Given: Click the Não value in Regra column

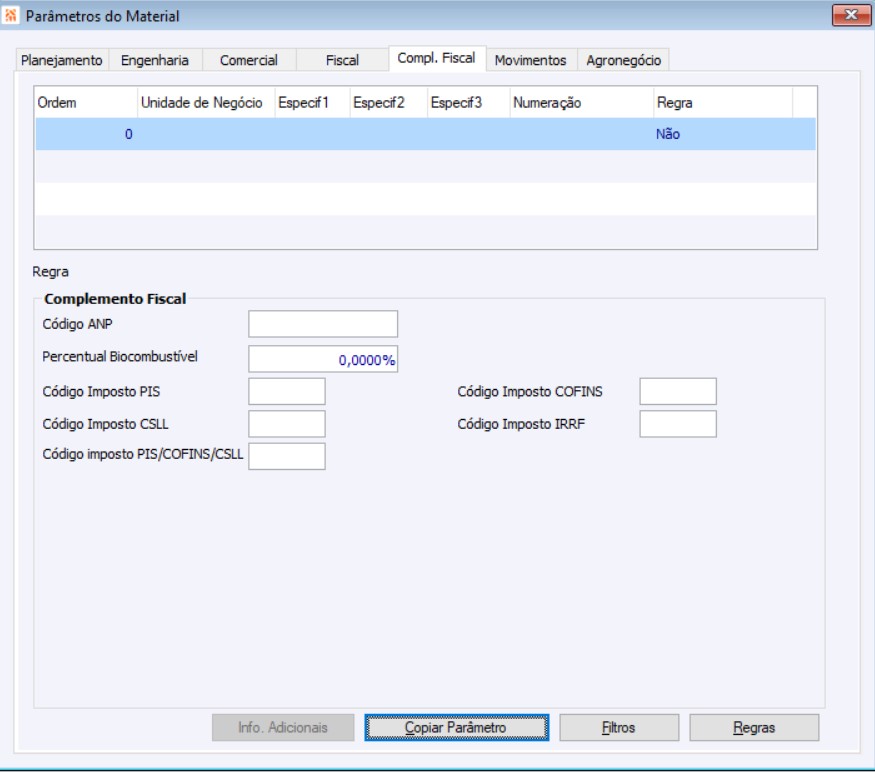Looking at the screenshot, I should (668, 134).
